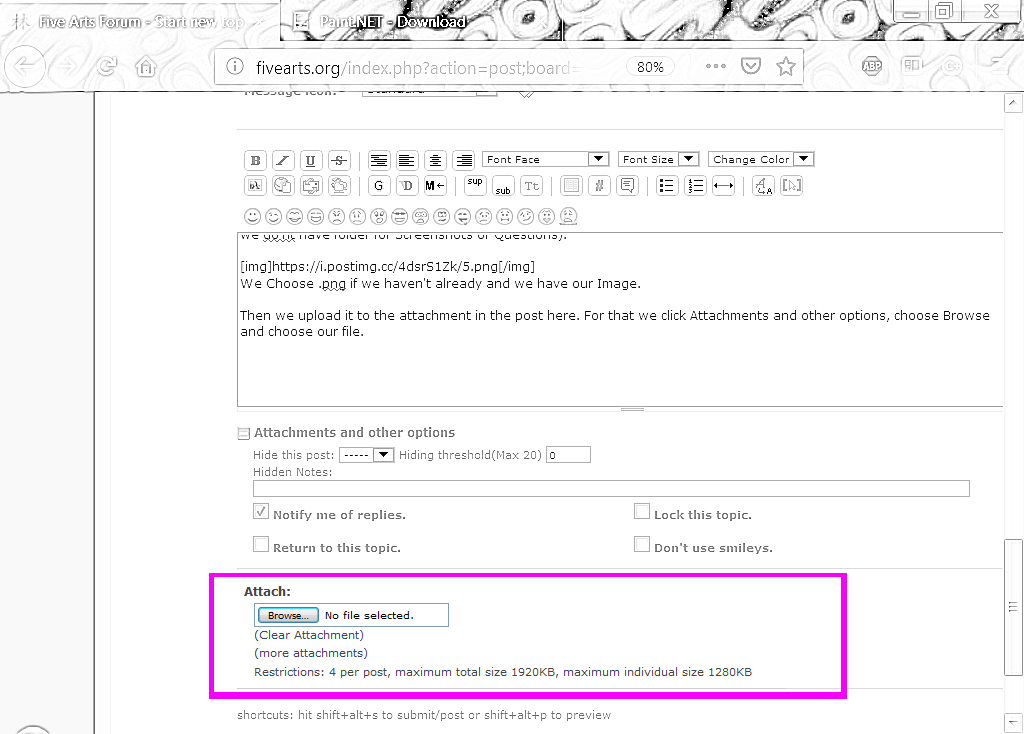Screen dimensions: 1024x734
Task: Open the Hide this post dropdown
Action: (x=366, y=455)
